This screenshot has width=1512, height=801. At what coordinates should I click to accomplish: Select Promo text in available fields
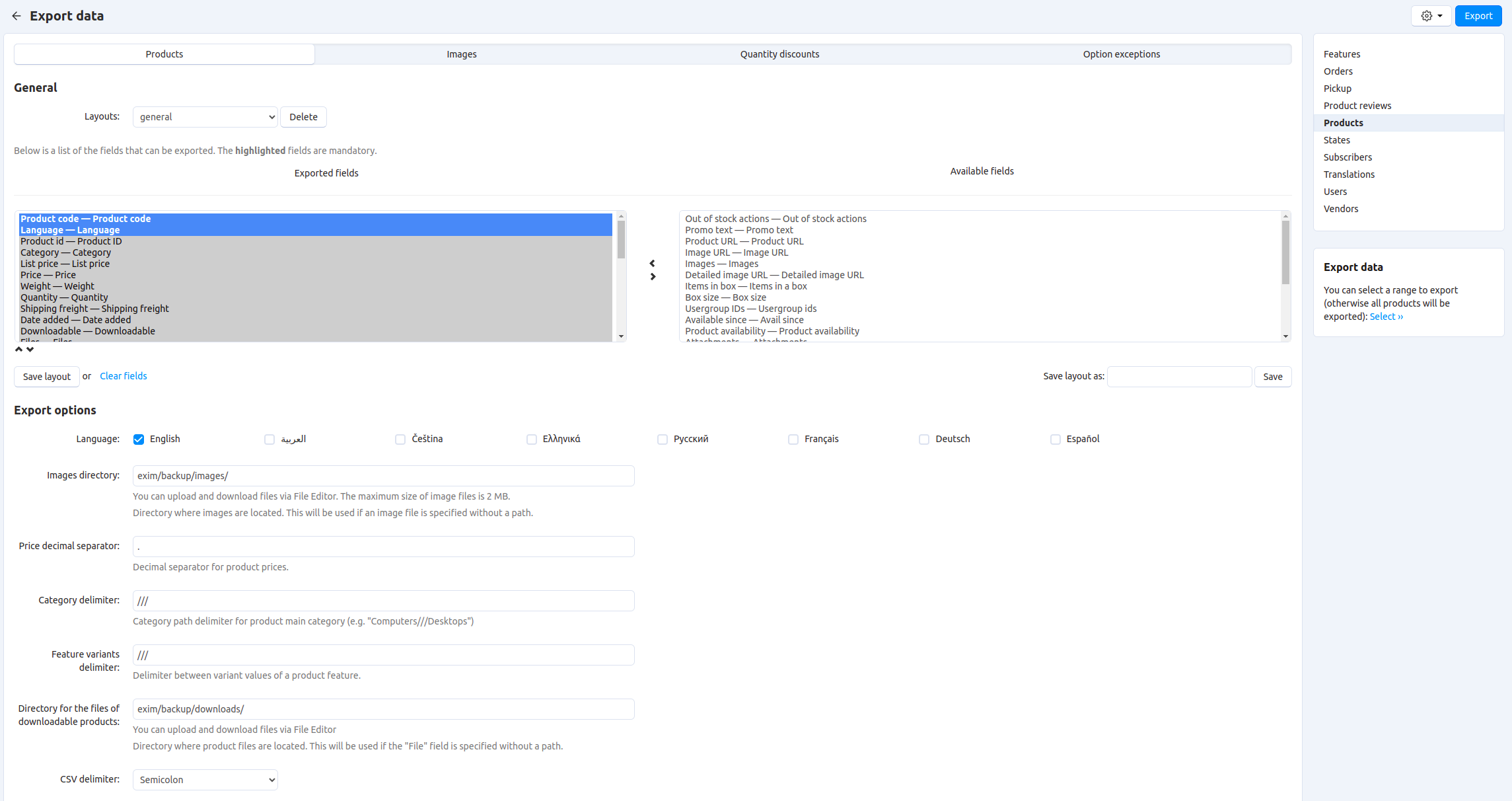(982, 230)
